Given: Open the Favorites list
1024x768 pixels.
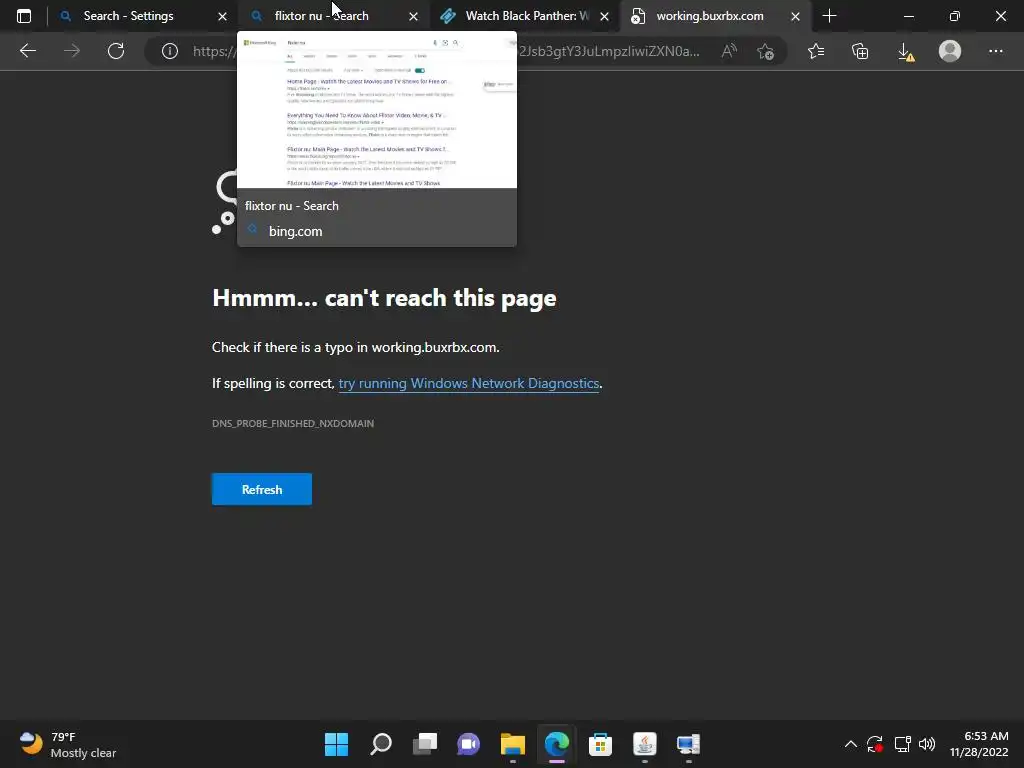Looking at the screenshot, I should tap(816, 51).
